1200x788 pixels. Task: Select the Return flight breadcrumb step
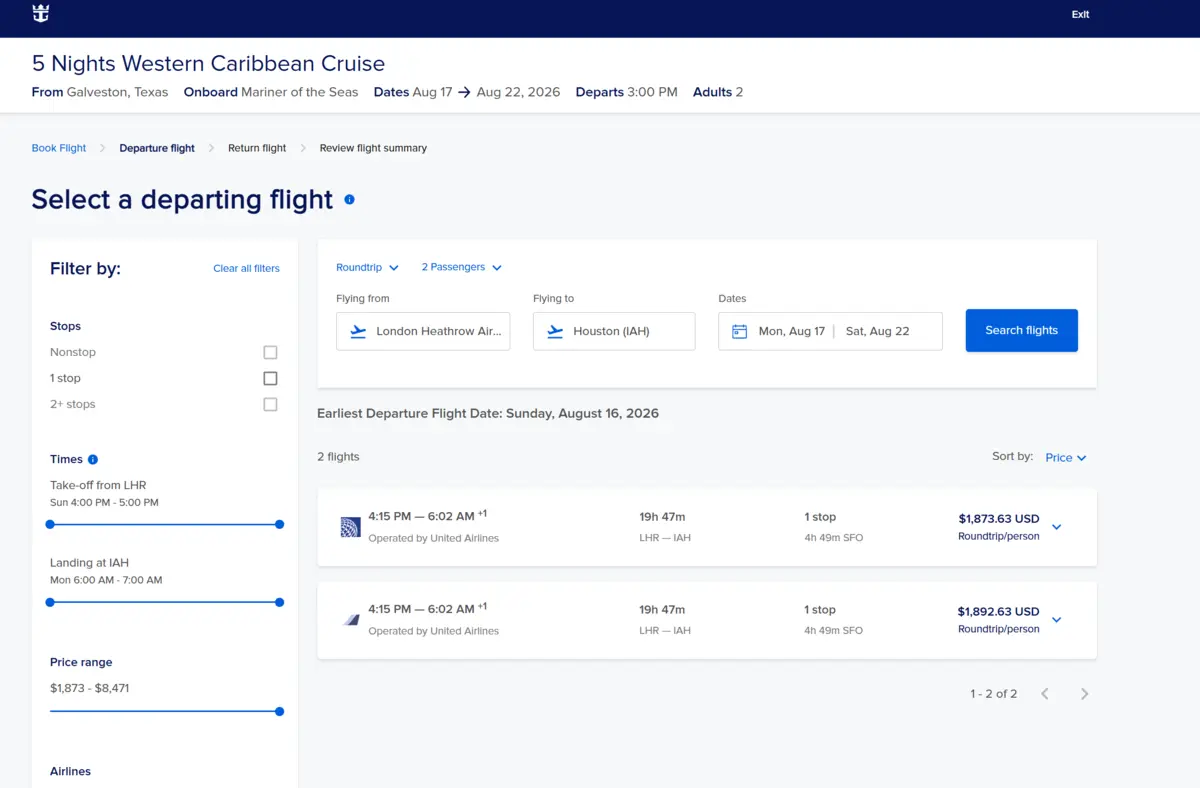point(257,148)
